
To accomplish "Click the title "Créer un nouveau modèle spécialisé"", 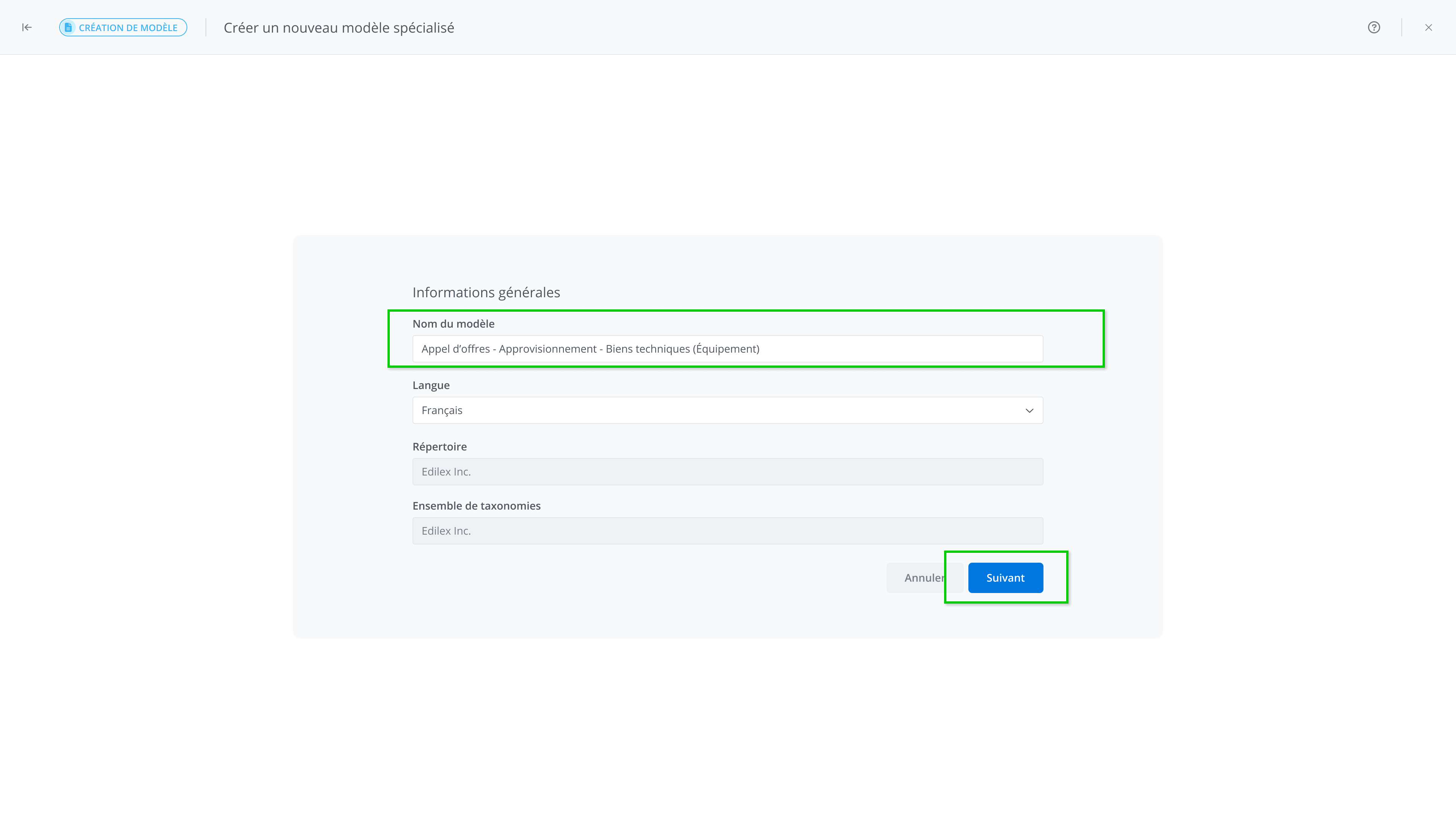I will coord(339,28).
